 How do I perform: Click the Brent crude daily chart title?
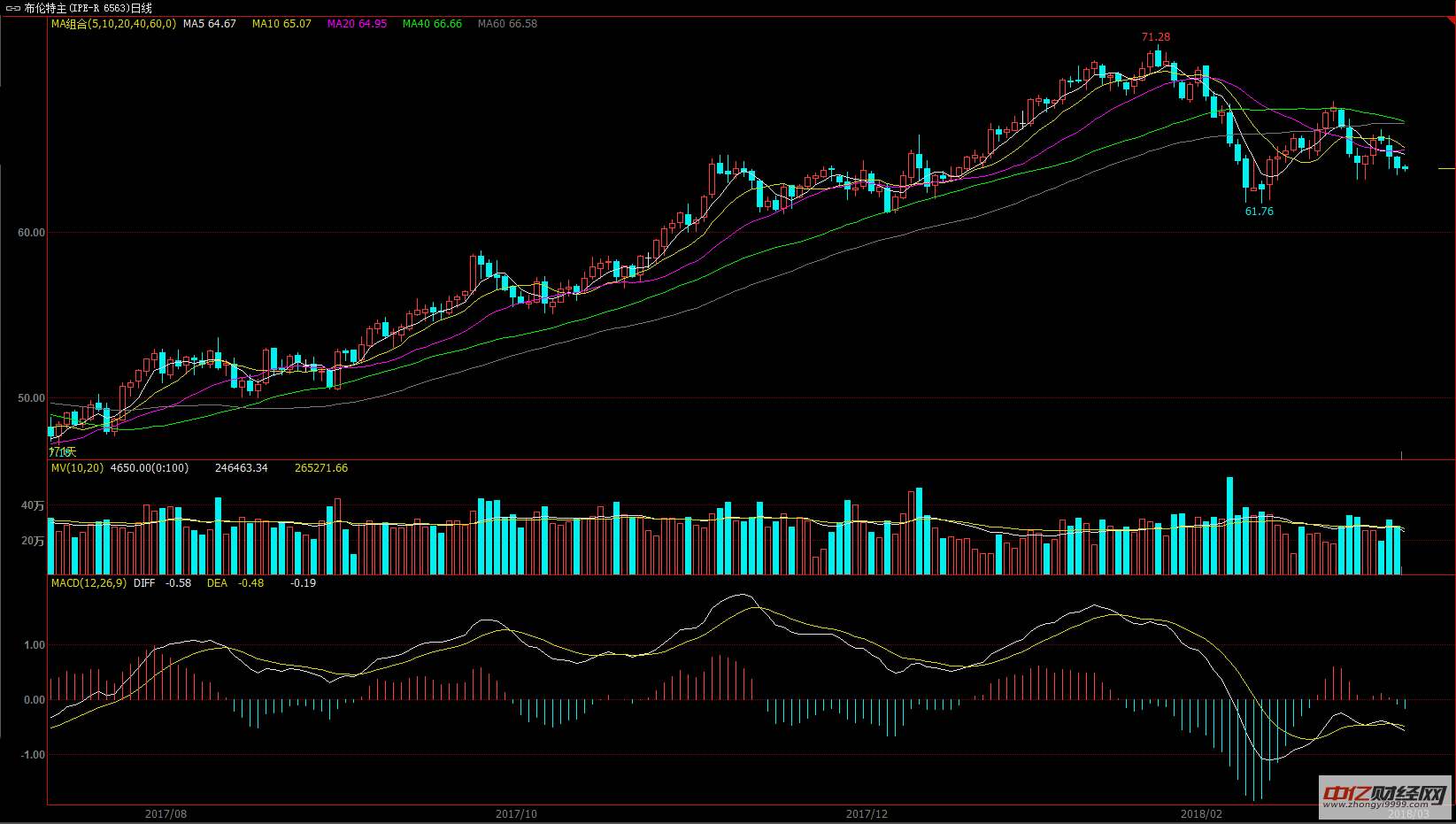point(89,8)
